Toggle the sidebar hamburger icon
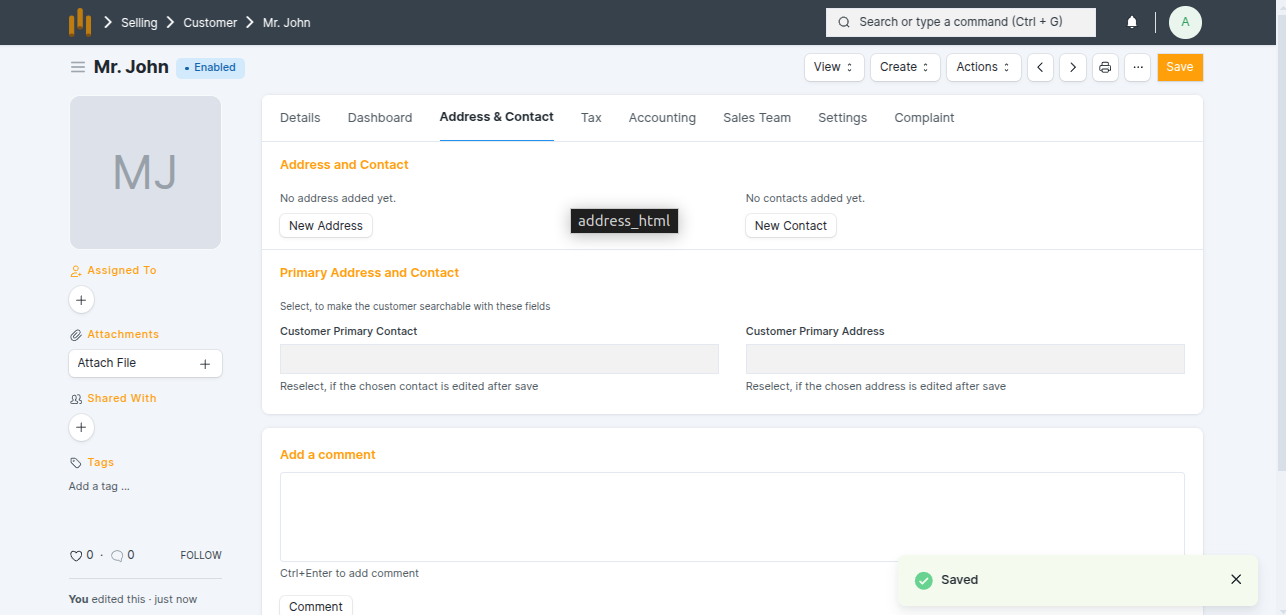The image size is (1286, 615). click(77, 67)
